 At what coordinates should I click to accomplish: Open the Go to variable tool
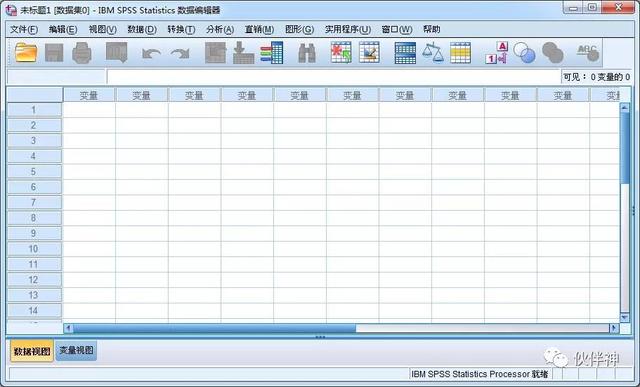tap(243, 53)
